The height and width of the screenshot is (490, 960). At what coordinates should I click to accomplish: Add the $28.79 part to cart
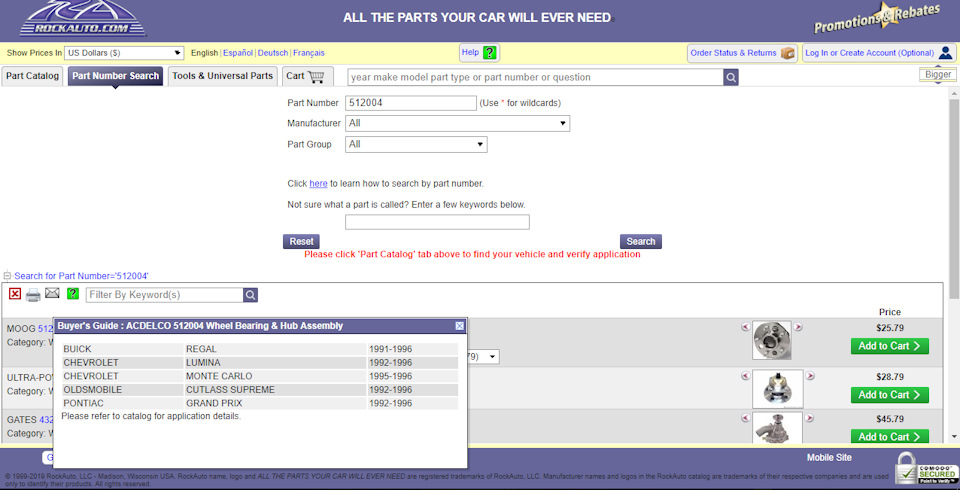[x=890, y=395]
